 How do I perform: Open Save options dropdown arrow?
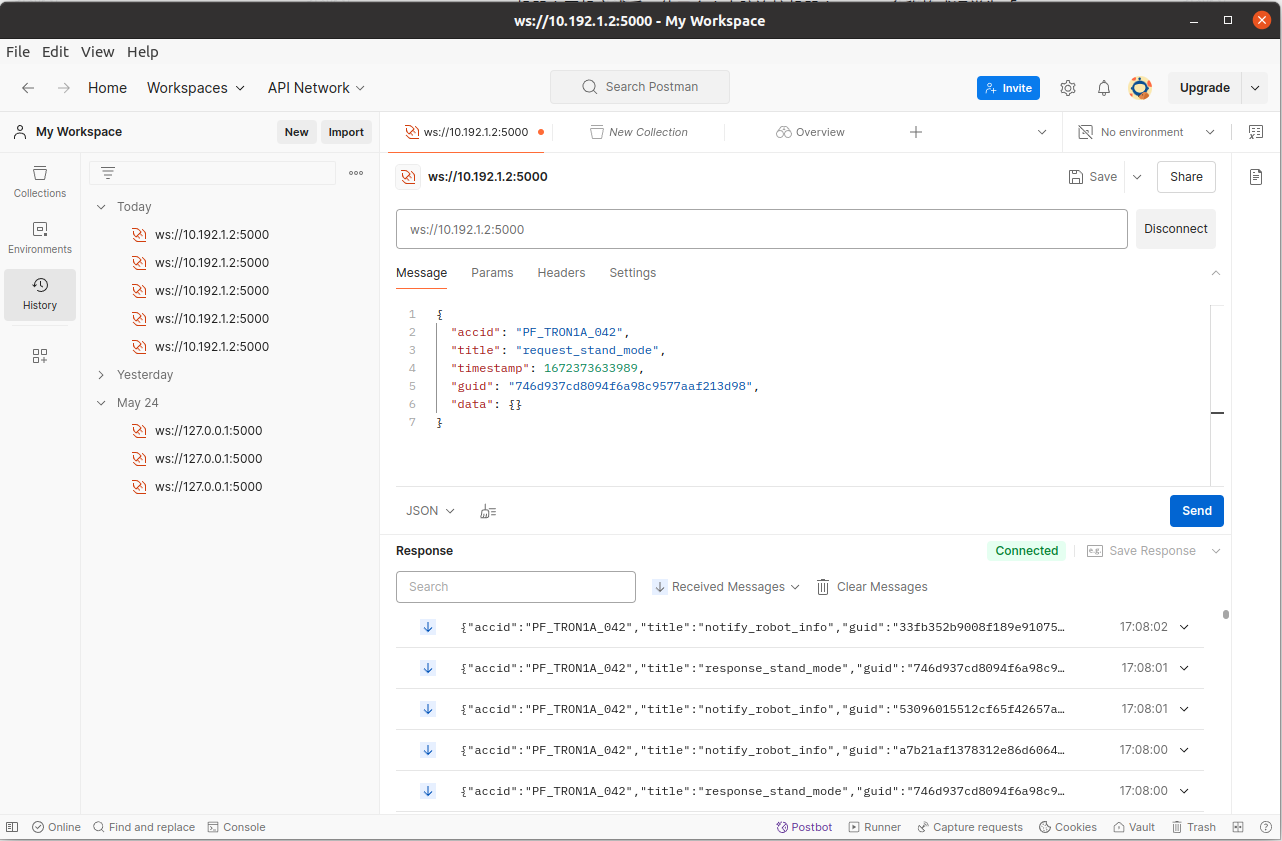coord(1137,177)
